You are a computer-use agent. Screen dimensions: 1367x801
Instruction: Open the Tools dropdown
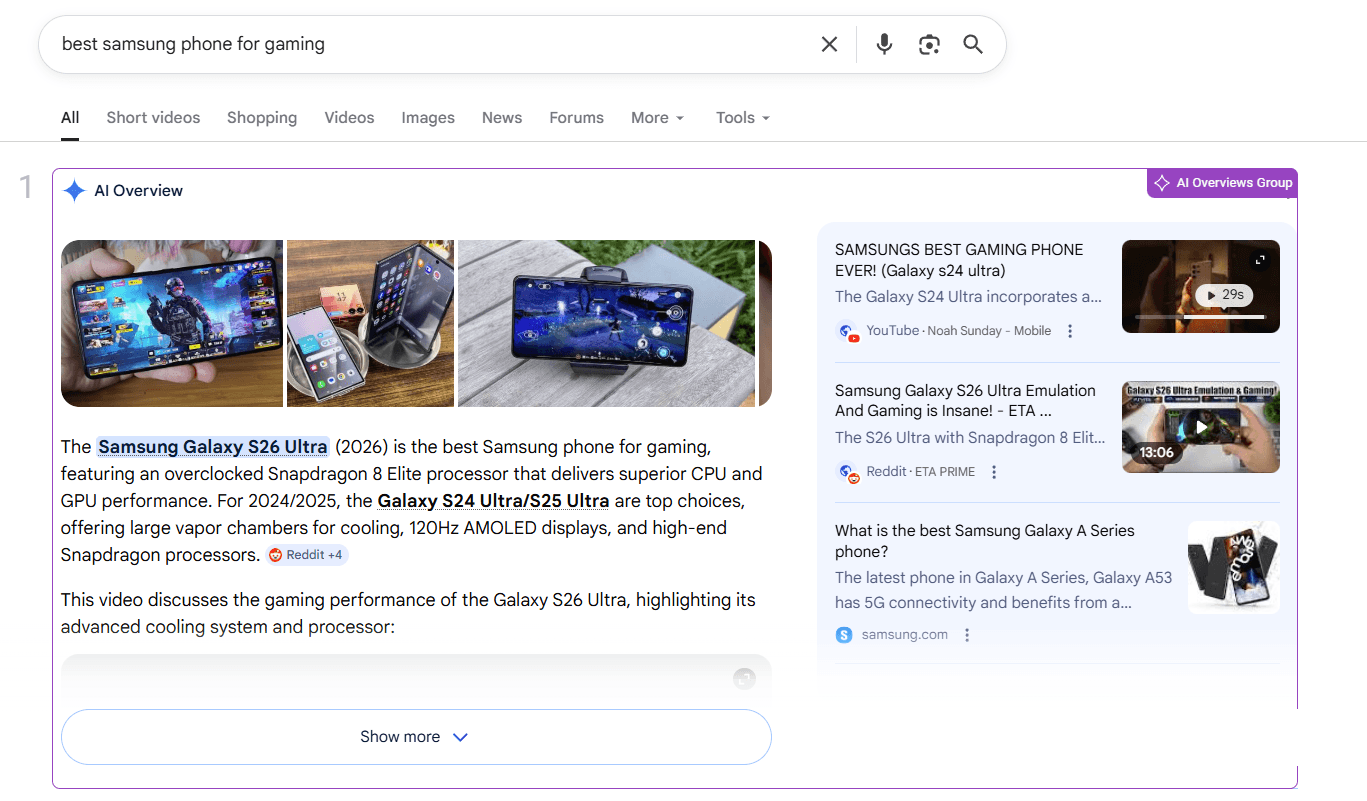tap(741, 117)
